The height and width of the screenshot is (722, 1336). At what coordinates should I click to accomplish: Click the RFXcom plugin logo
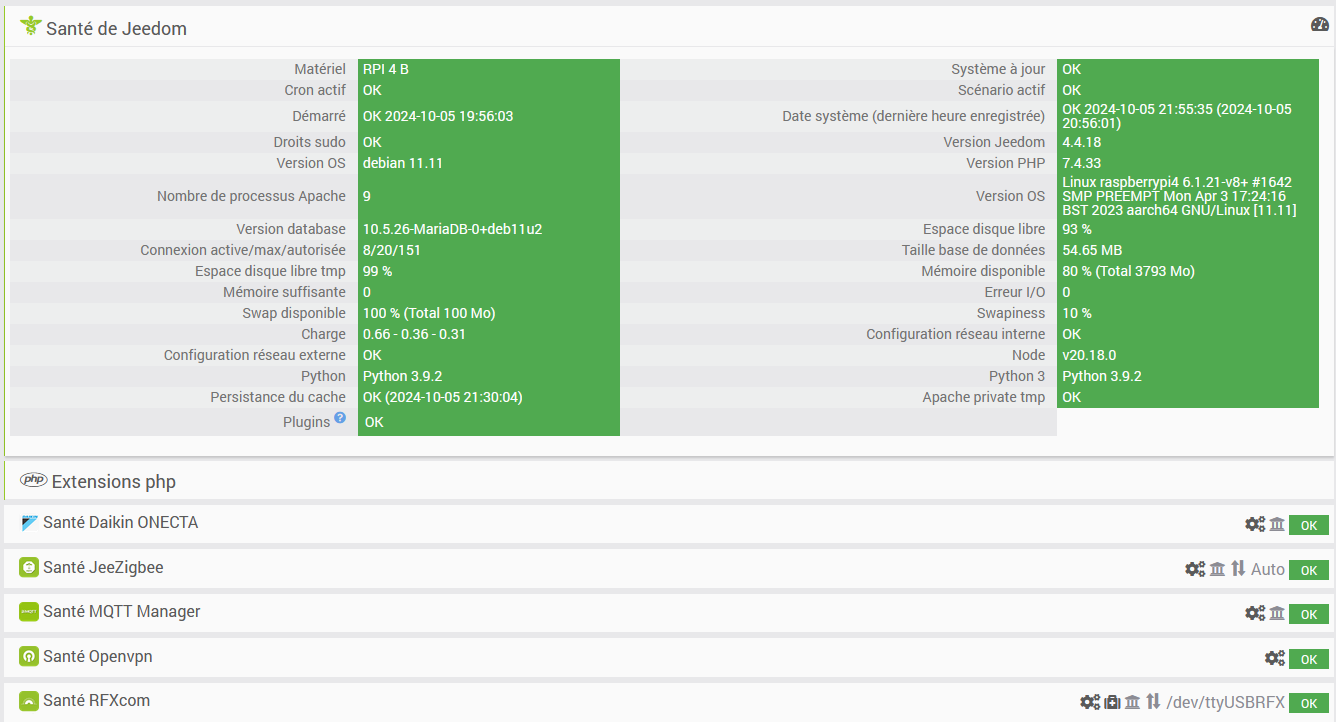pos(29,701)
